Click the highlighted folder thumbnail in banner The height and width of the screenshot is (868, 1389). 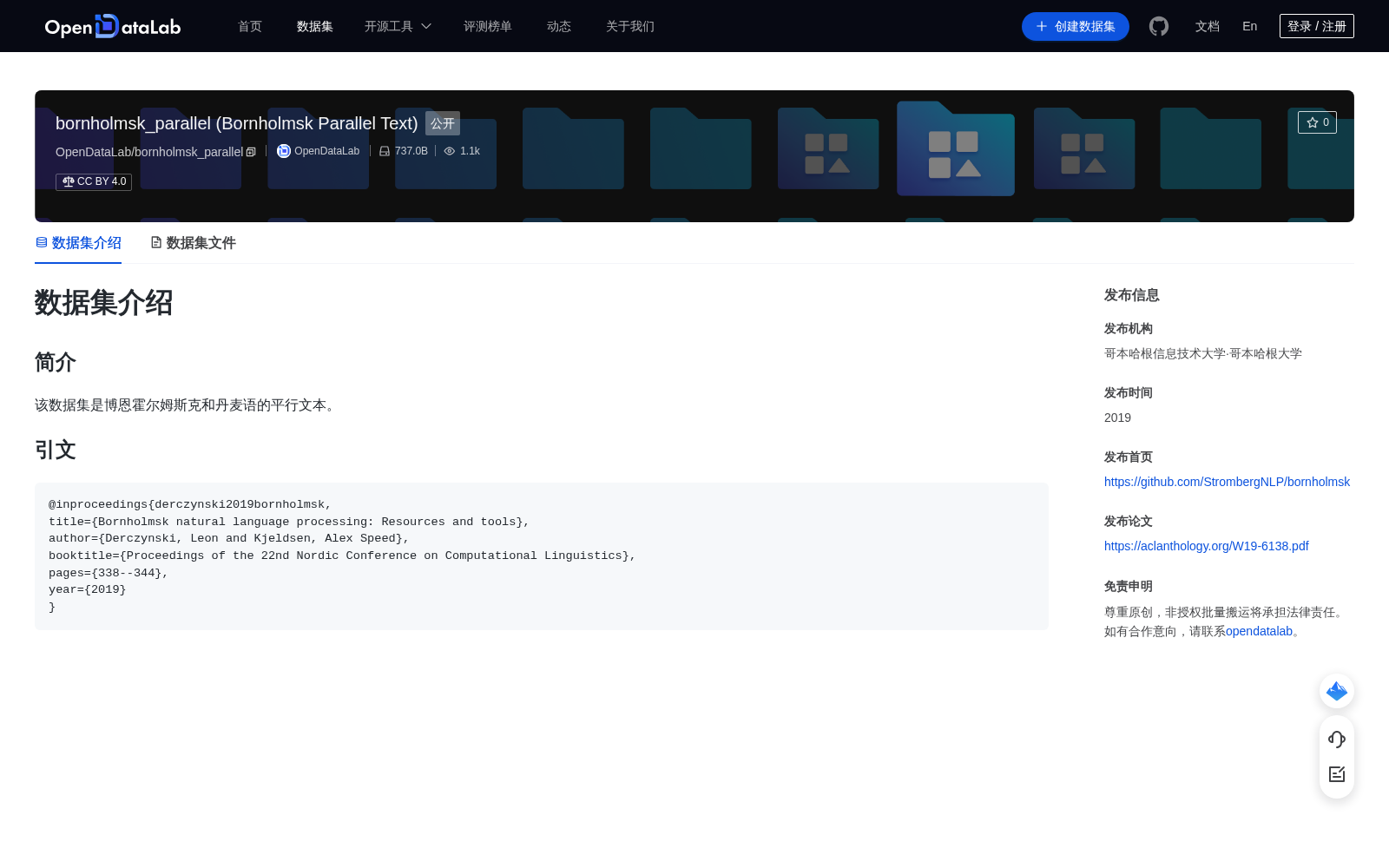[955, 148]
